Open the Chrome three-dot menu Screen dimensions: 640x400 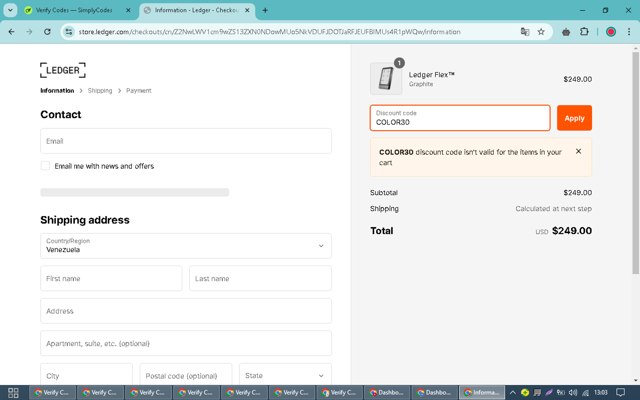629,32
